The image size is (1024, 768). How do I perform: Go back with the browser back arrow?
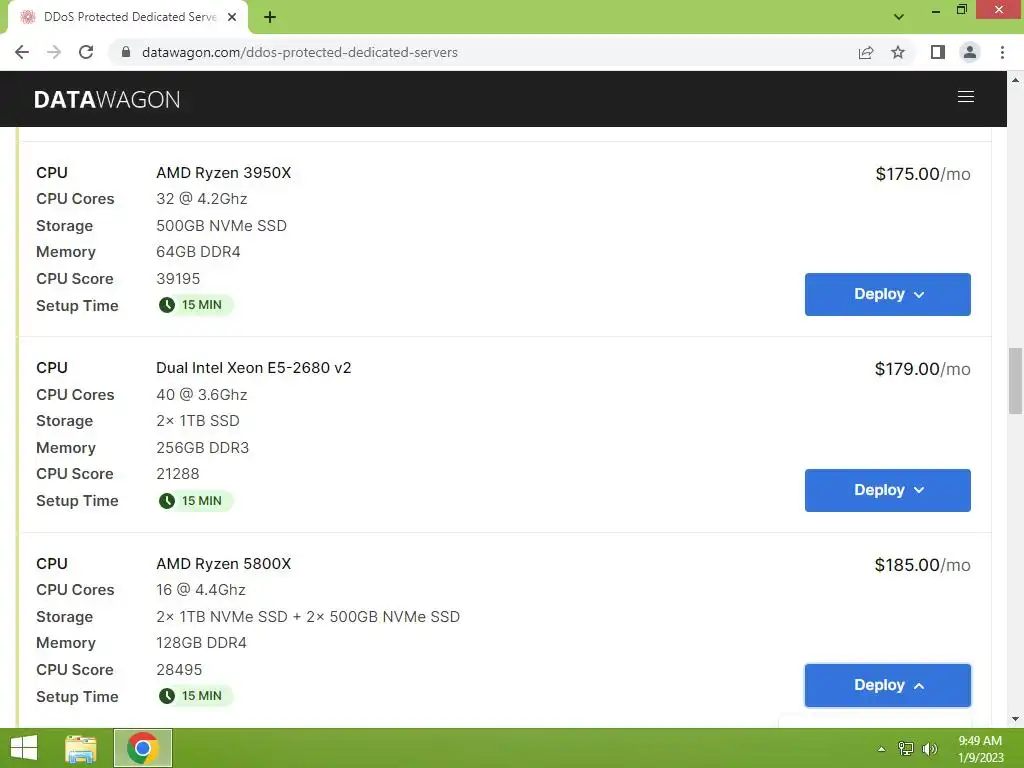[22, 52]
